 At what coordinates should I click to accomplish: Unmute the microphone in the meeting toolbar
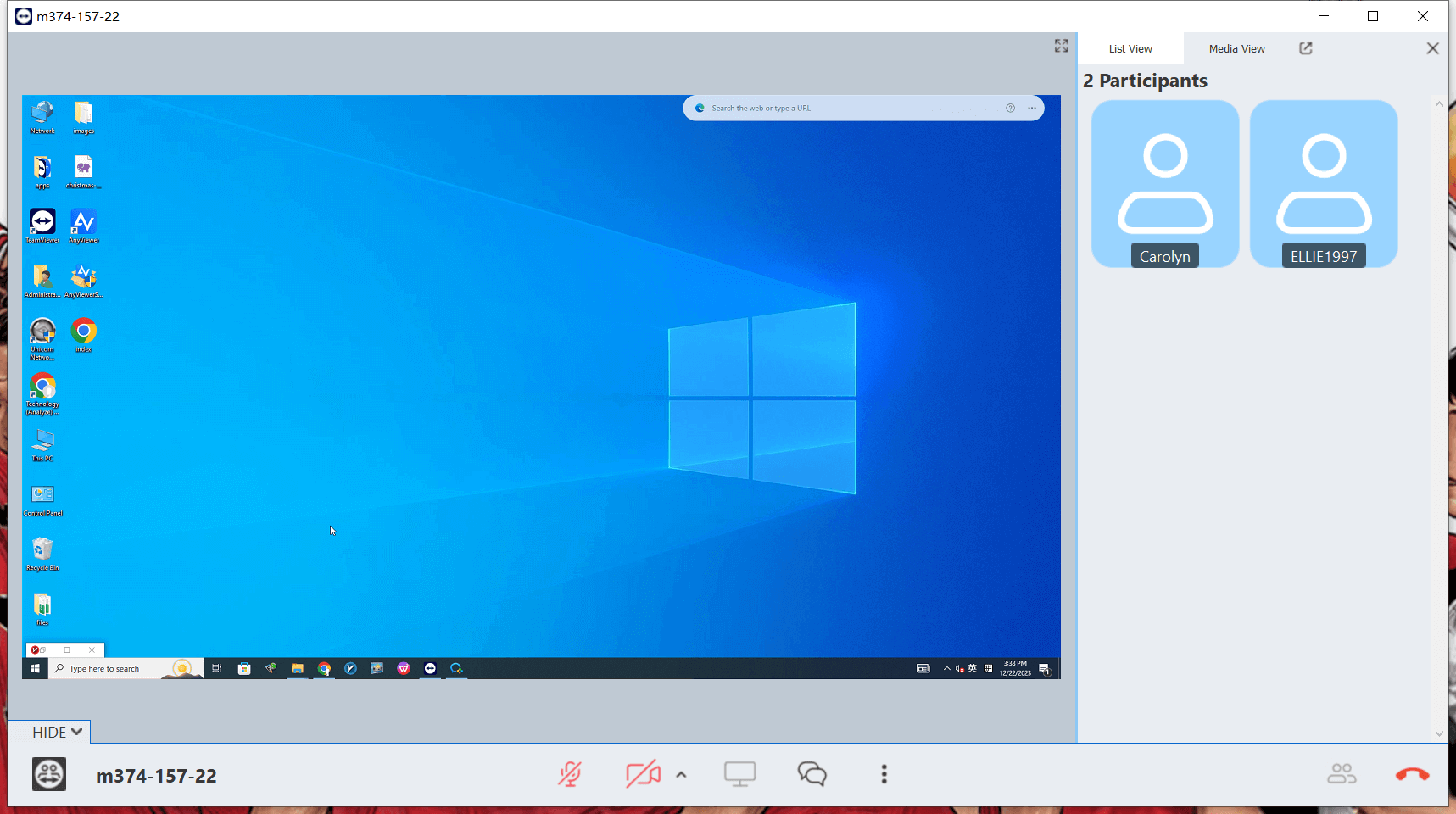570,774
